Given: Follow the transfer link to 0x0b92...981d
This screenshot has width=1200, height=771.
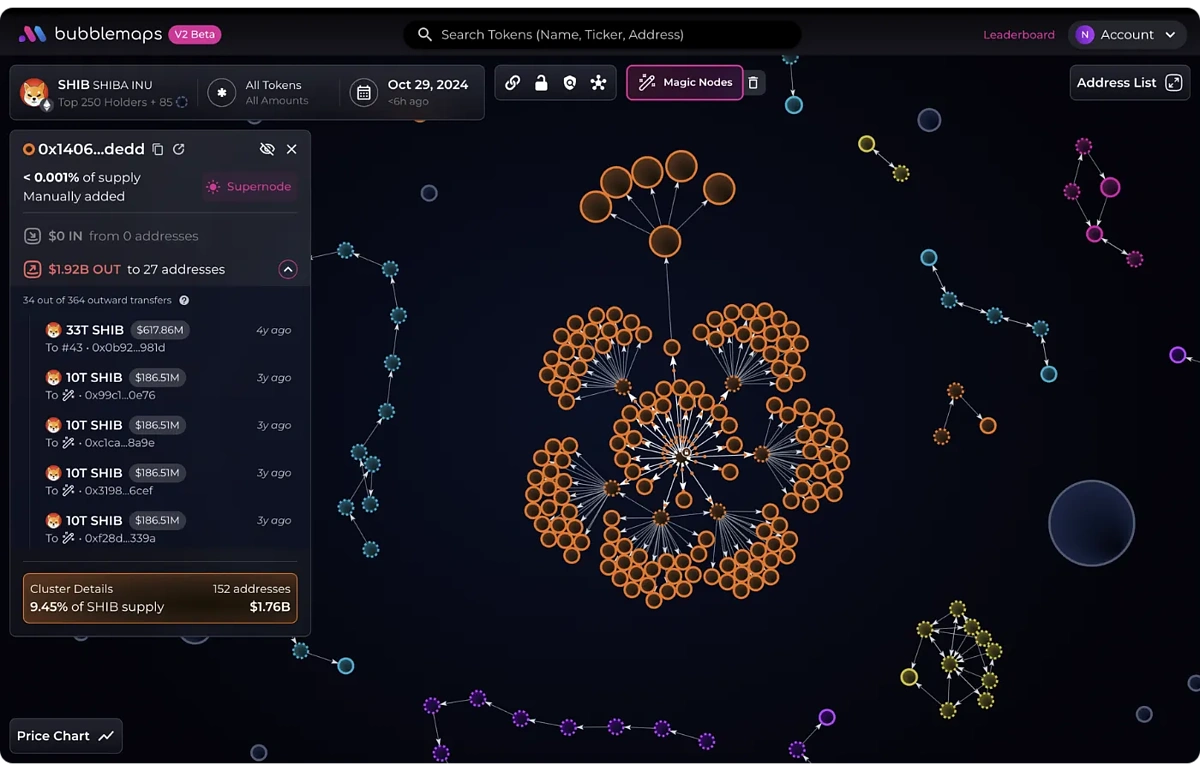Looking at the screenshot, I should click(106, 346).
